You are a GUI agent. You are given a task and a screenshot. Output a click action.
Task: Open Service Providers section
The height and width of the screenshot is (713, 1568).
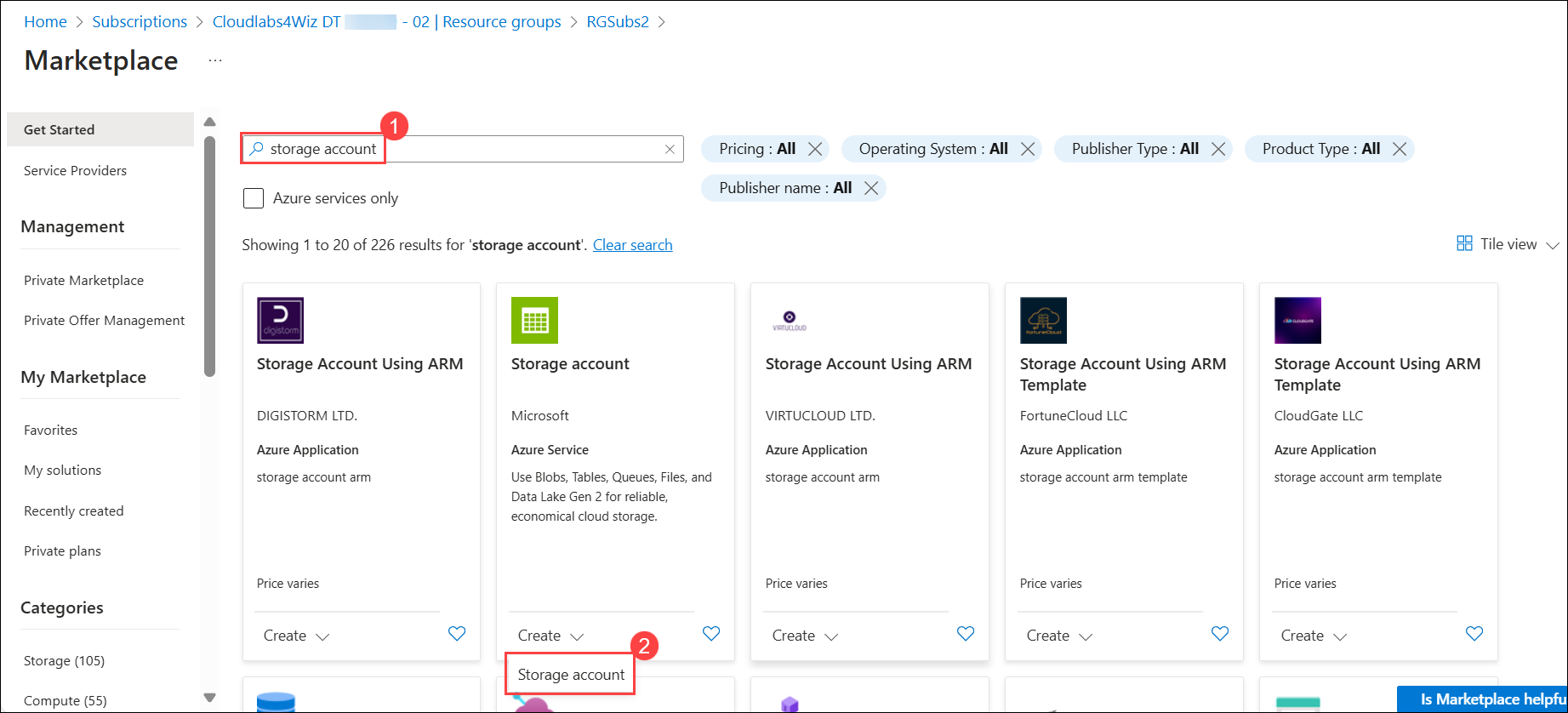75,170
